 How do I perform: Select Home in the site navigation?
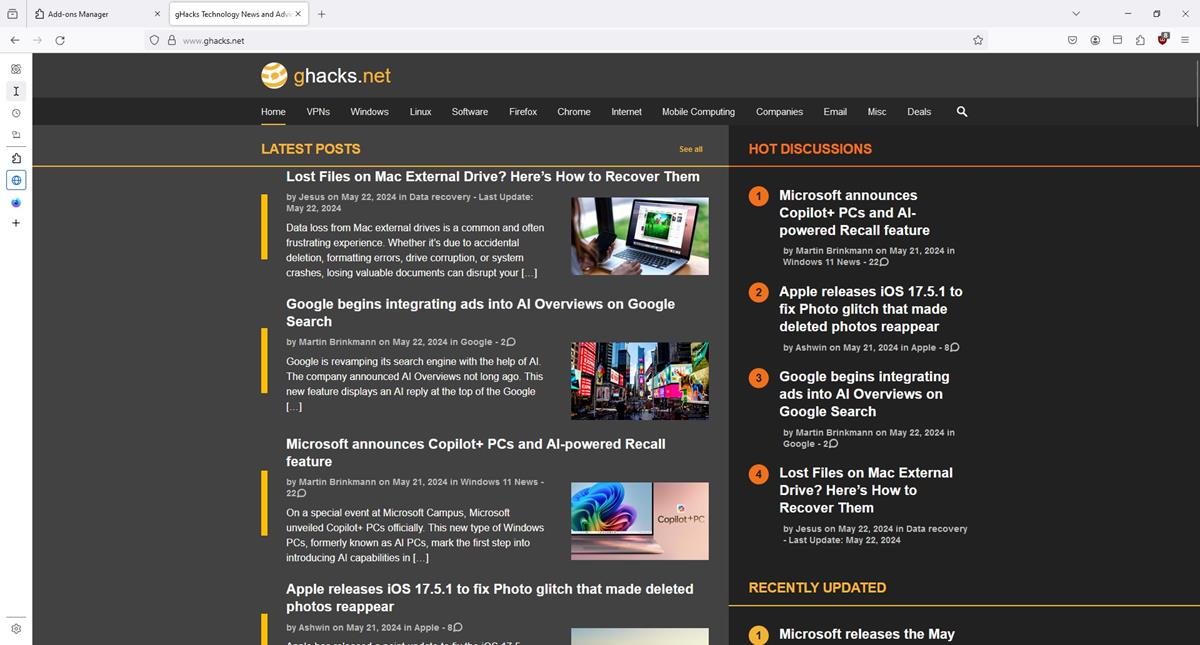[x=273, y=112]
